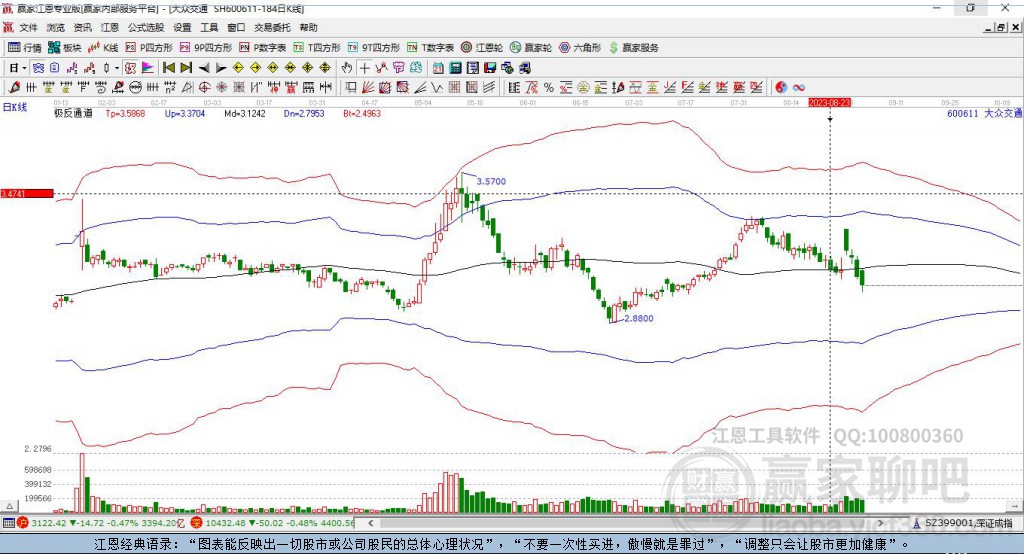Open the T四方形 tool

(x=317, y=48)
